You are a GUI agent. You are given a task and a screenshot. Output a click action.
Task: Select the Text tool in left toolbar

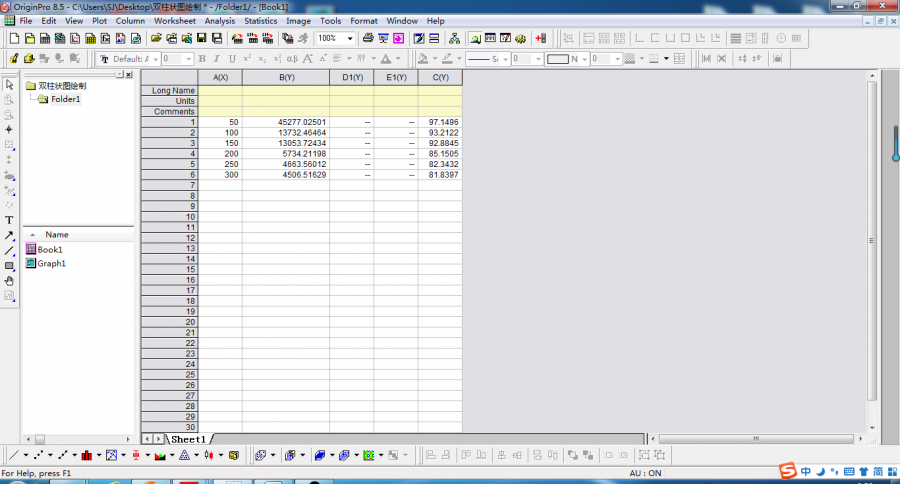coord(9,220)
